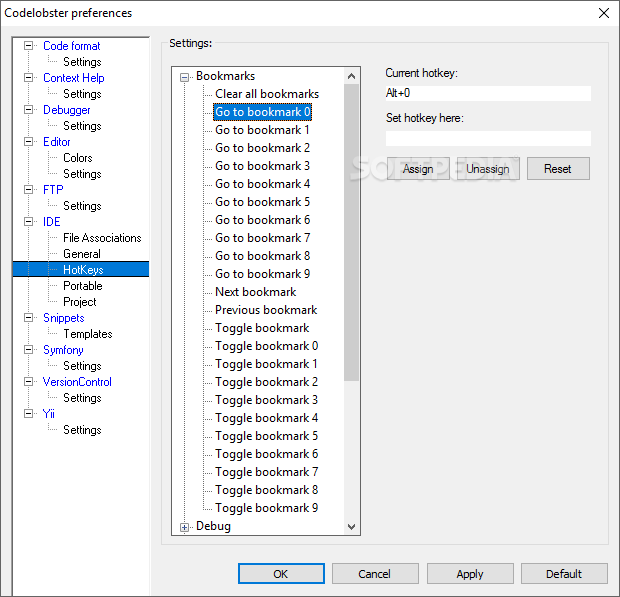The image size is (620, 597).
Task: Click the Cancel button
Action: point(375,574)
